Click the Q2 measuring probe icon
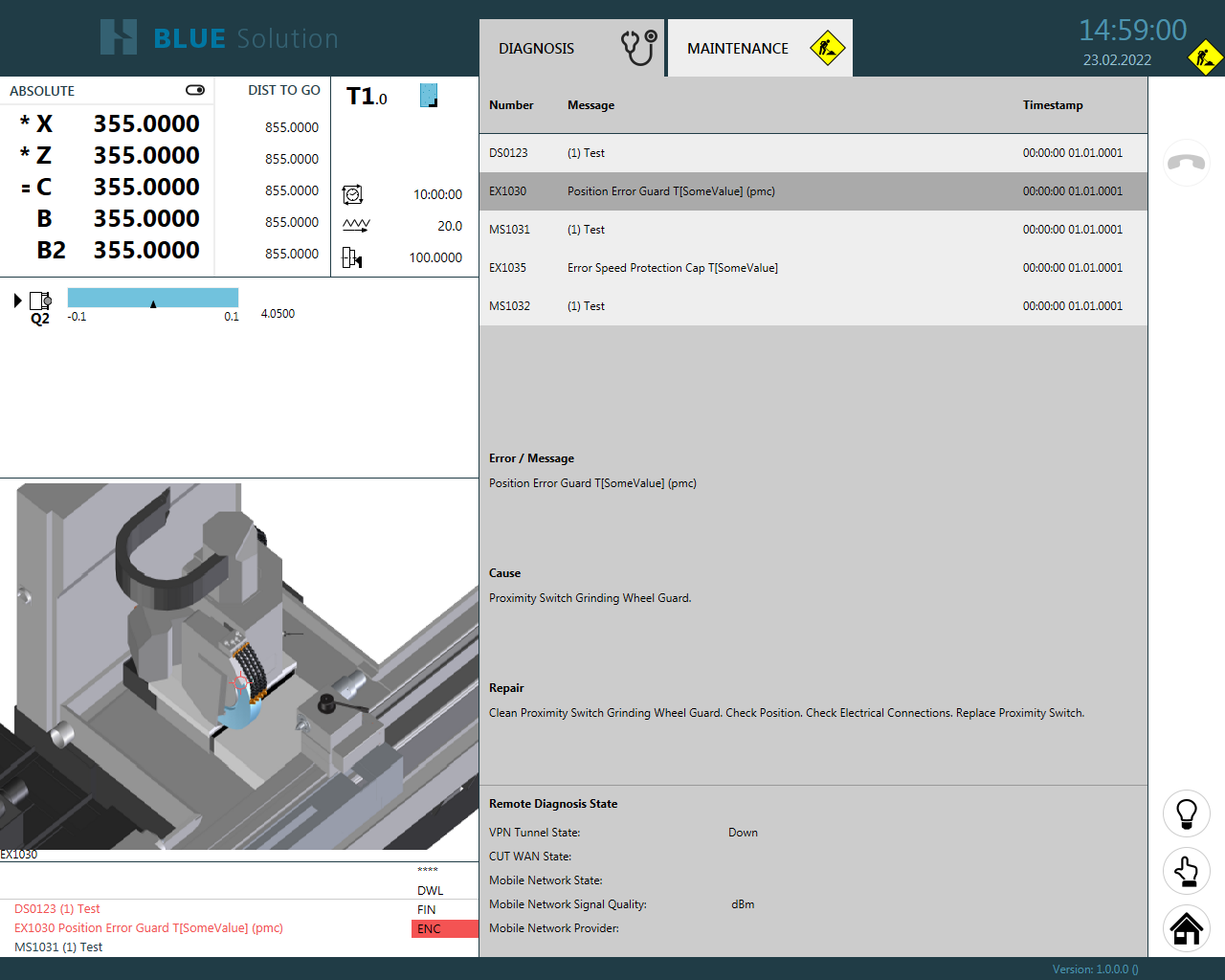 (x=40, y=301)
